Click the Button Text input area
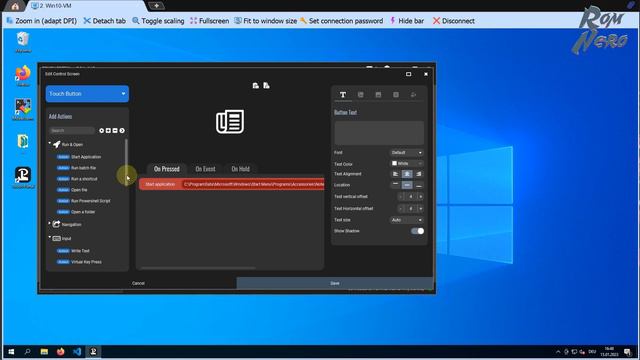 point(379,133)
